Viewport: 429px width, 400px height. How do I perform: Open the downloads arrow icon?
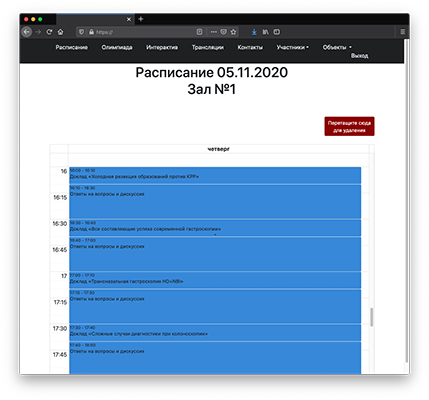coord(254,32)
